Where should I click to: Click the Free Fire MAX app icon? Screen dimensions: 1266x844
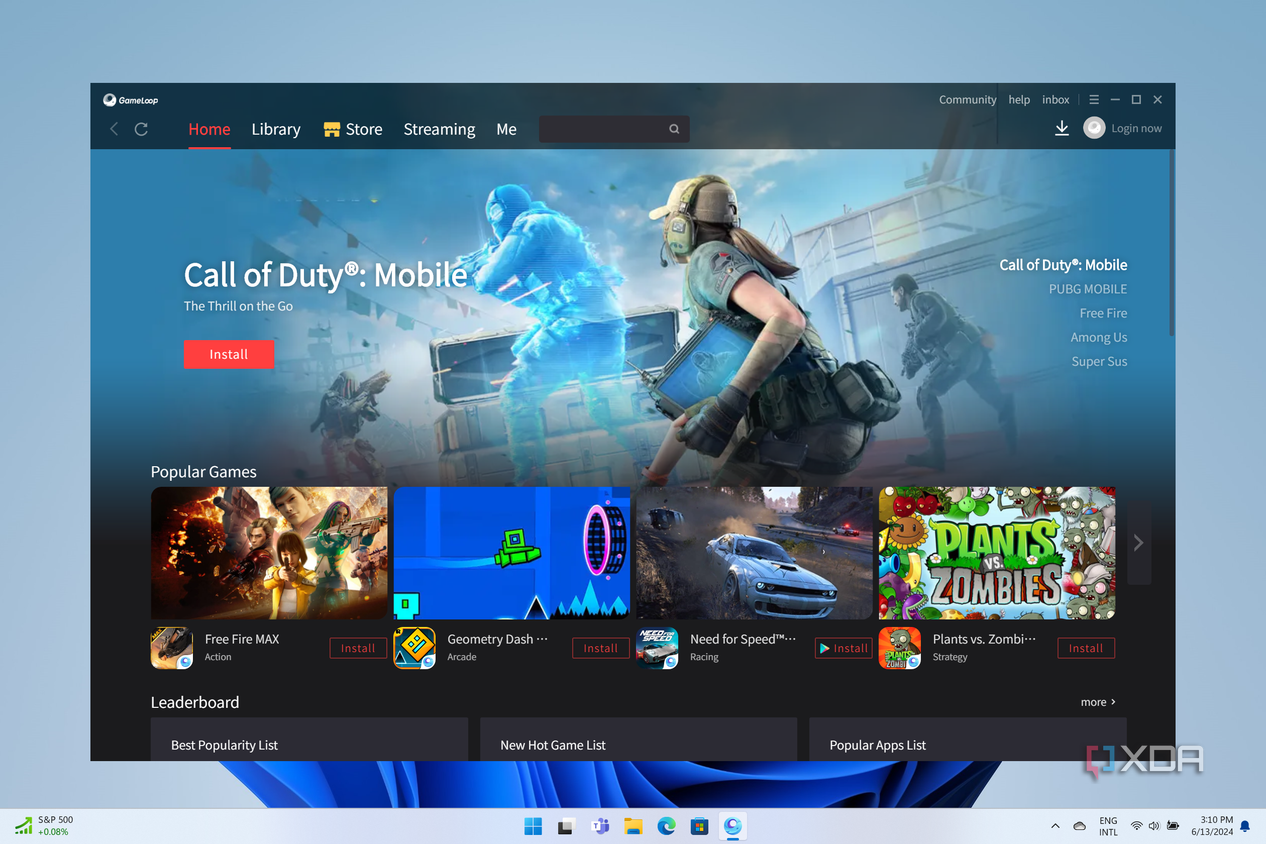pos(172,648)
